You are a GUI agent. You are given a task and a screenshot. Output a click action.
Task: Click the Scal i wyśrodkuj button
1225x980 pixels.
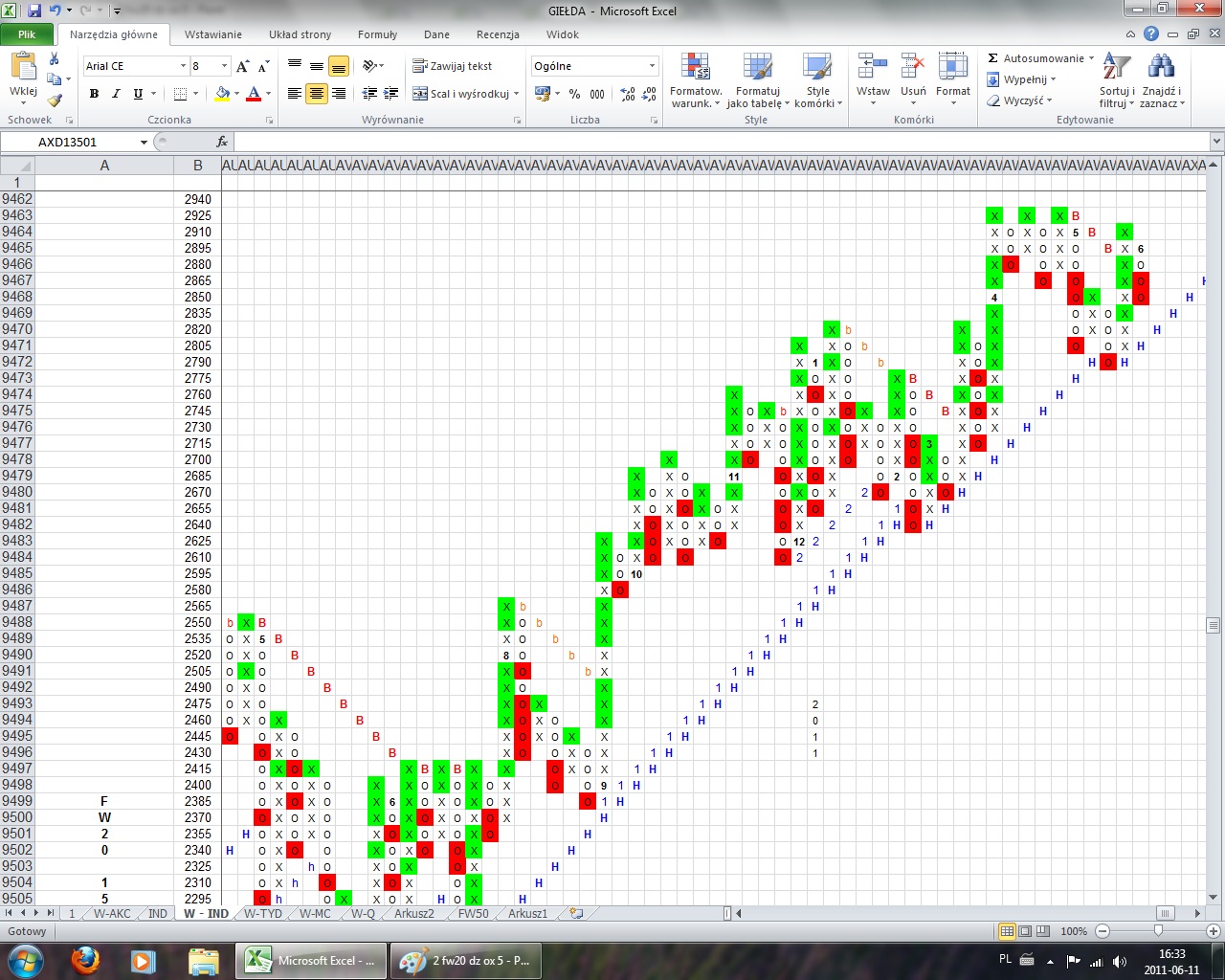click(x=464, y=94)
